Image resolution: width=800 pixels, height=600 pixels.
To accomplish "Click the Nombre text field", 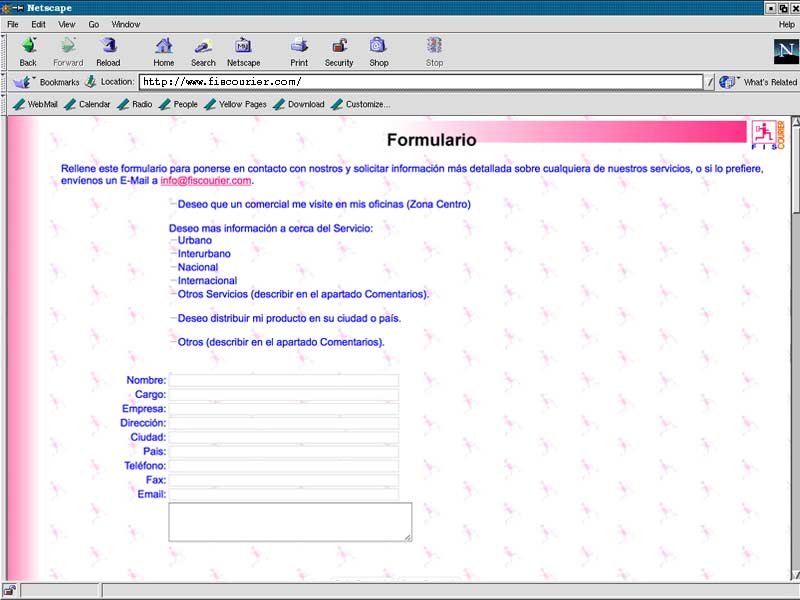I will (x=284, y=380).
